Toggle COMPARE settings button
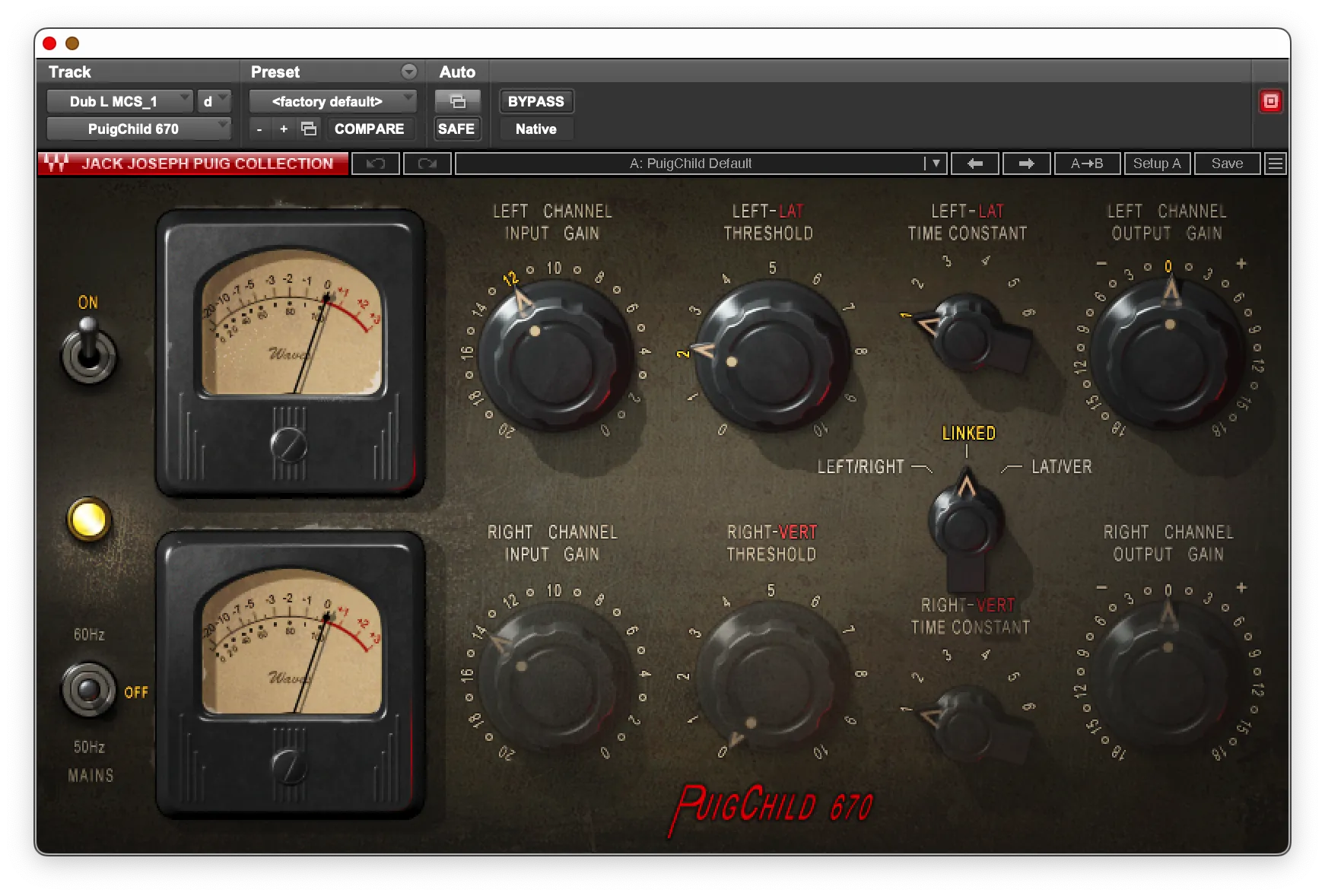This screenshot has width=1325, height=896. coord(370,129)
